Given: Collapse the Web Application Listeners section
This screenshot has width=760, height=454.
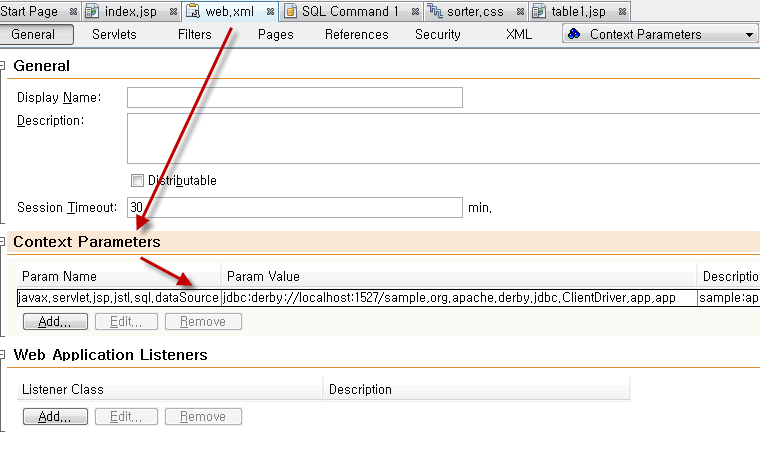Looking at the screenshot, I should (2, 354).
